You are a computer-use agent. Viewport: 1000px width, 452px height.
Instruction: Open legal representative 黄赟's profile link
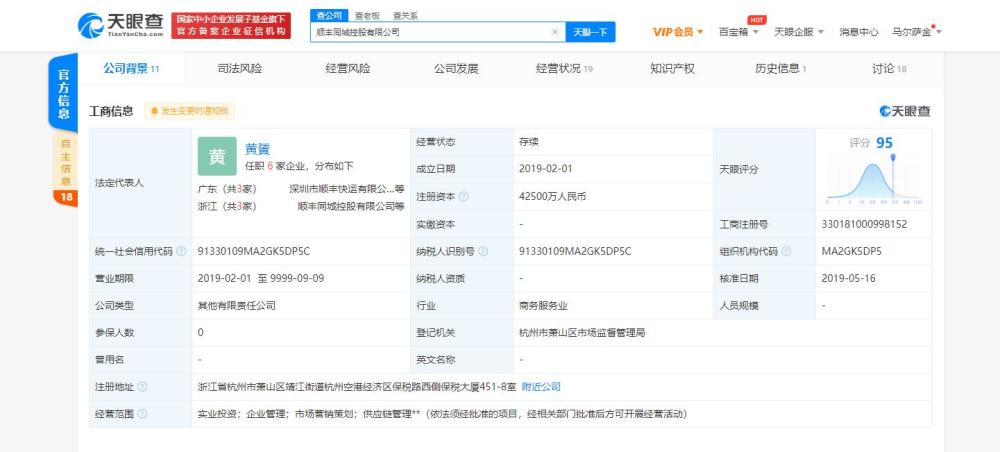[258, 149]
